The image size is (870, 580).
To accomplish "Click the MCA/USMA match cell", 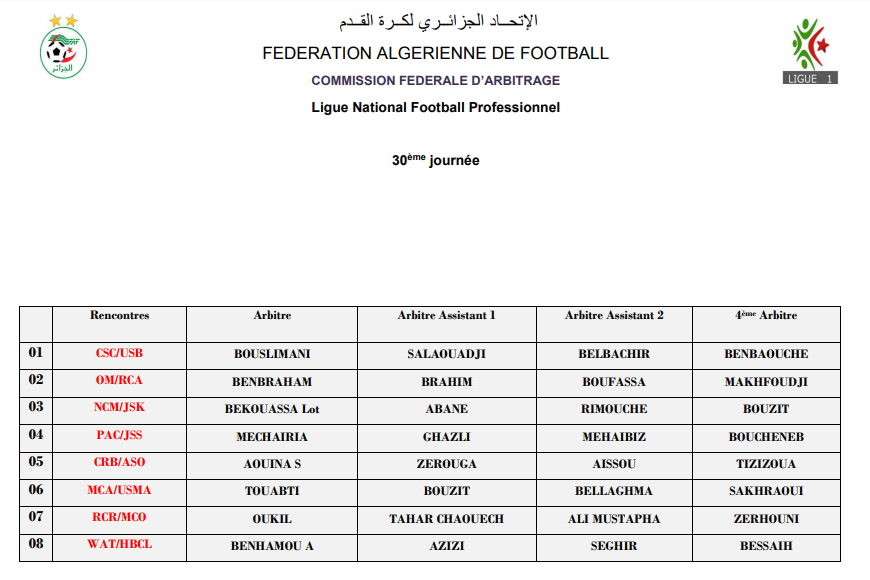I will click(x=119, y=491).
